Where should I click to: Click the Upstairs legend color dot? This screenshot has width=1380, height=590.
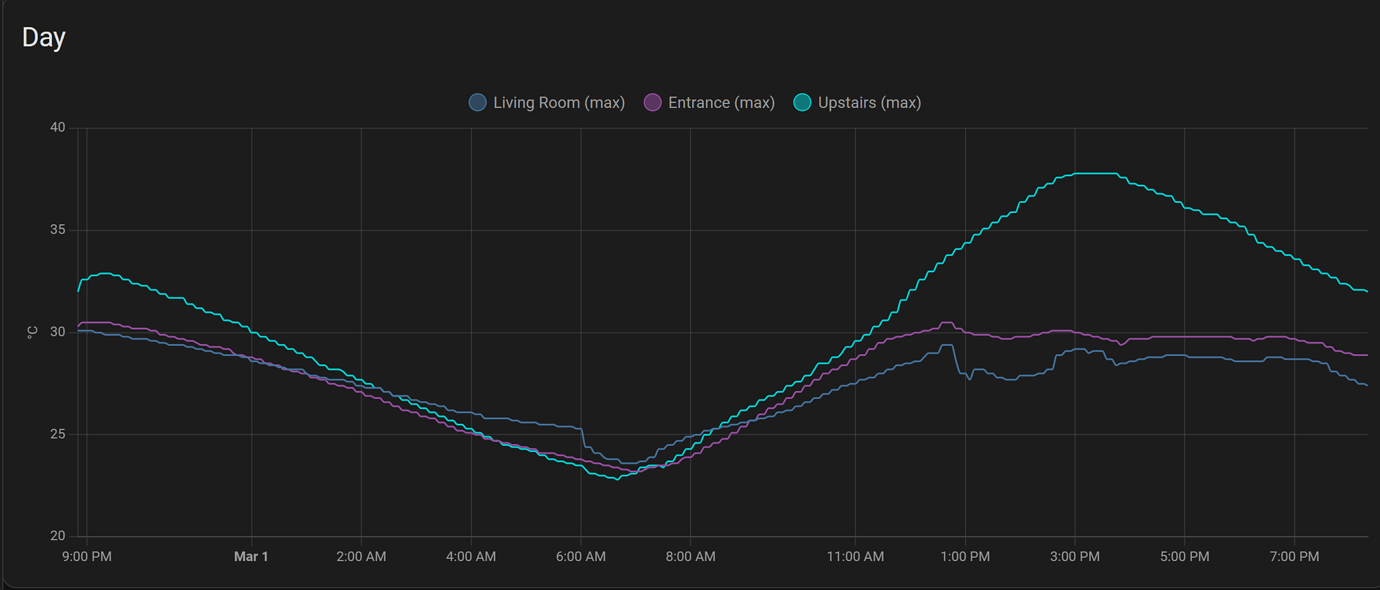coord(800,102)
